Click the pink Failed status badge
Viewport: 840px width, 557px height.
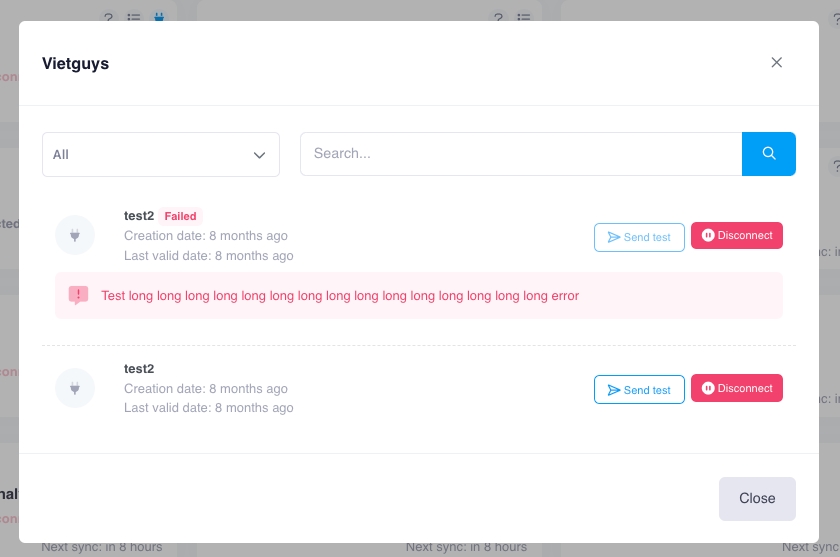[x=180, y=216]
